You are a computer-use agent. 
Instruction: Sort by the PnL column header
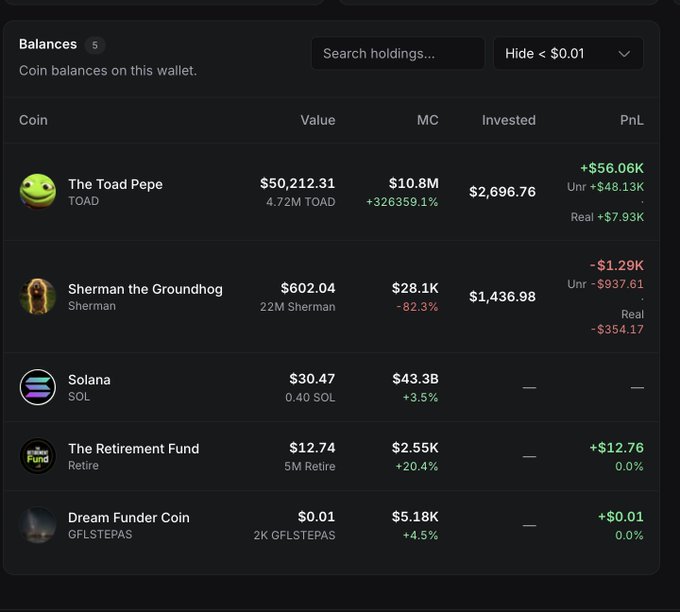click(x=632, y=120)
